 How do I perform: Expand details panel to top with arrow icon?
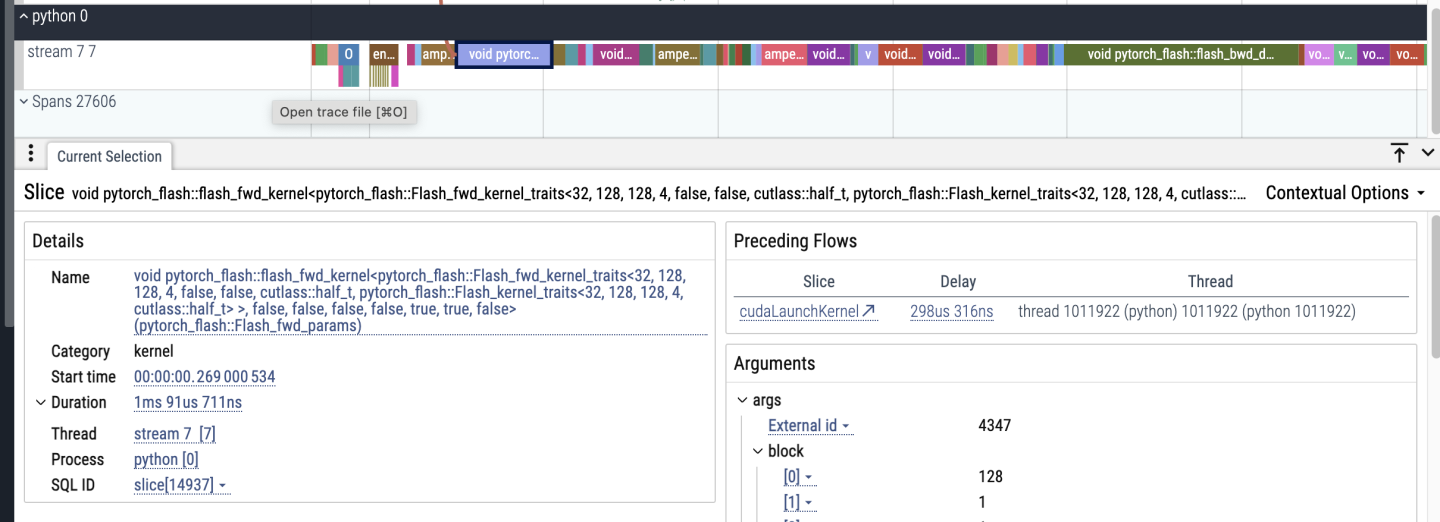1399,153
